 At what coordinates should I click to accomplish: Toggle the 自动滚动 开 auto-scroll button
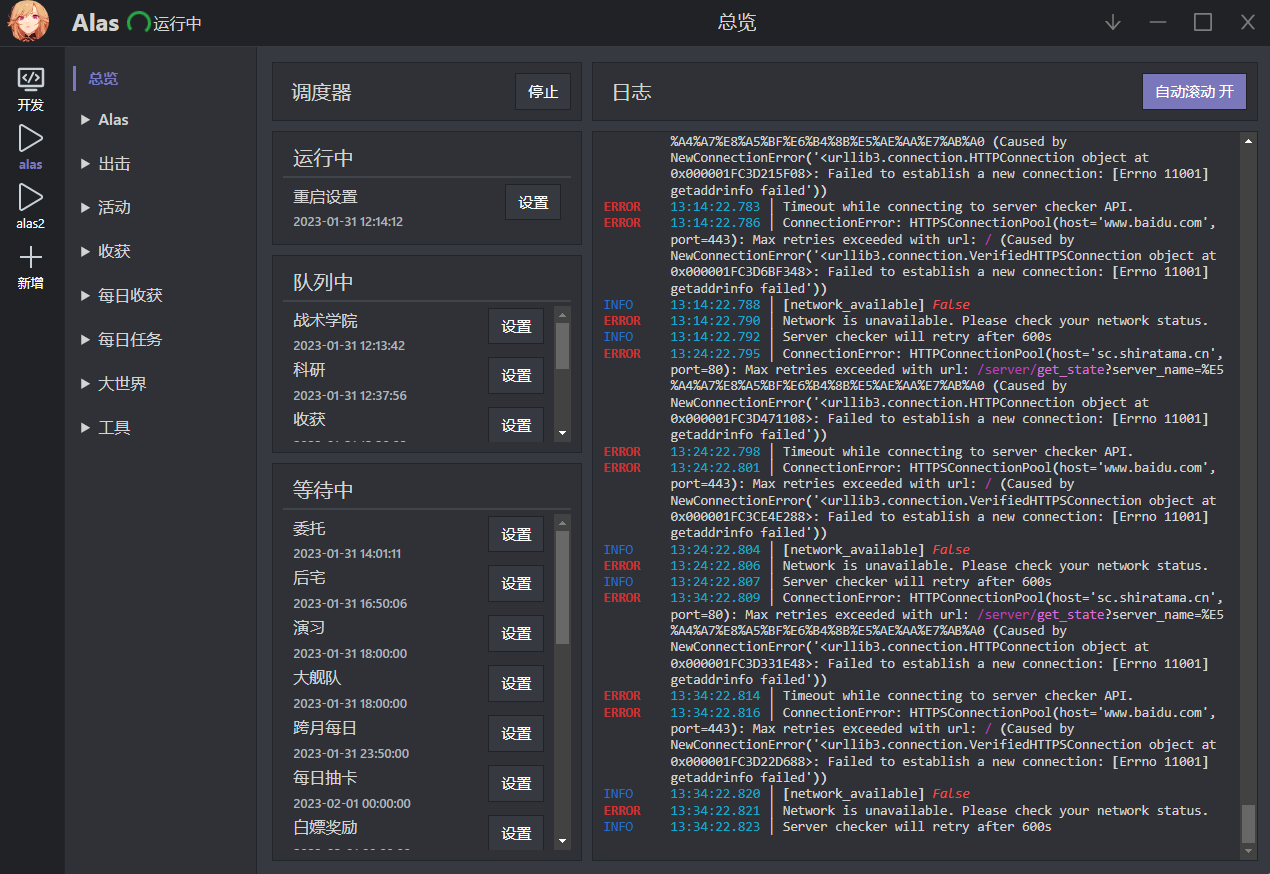coord(1194,91)
